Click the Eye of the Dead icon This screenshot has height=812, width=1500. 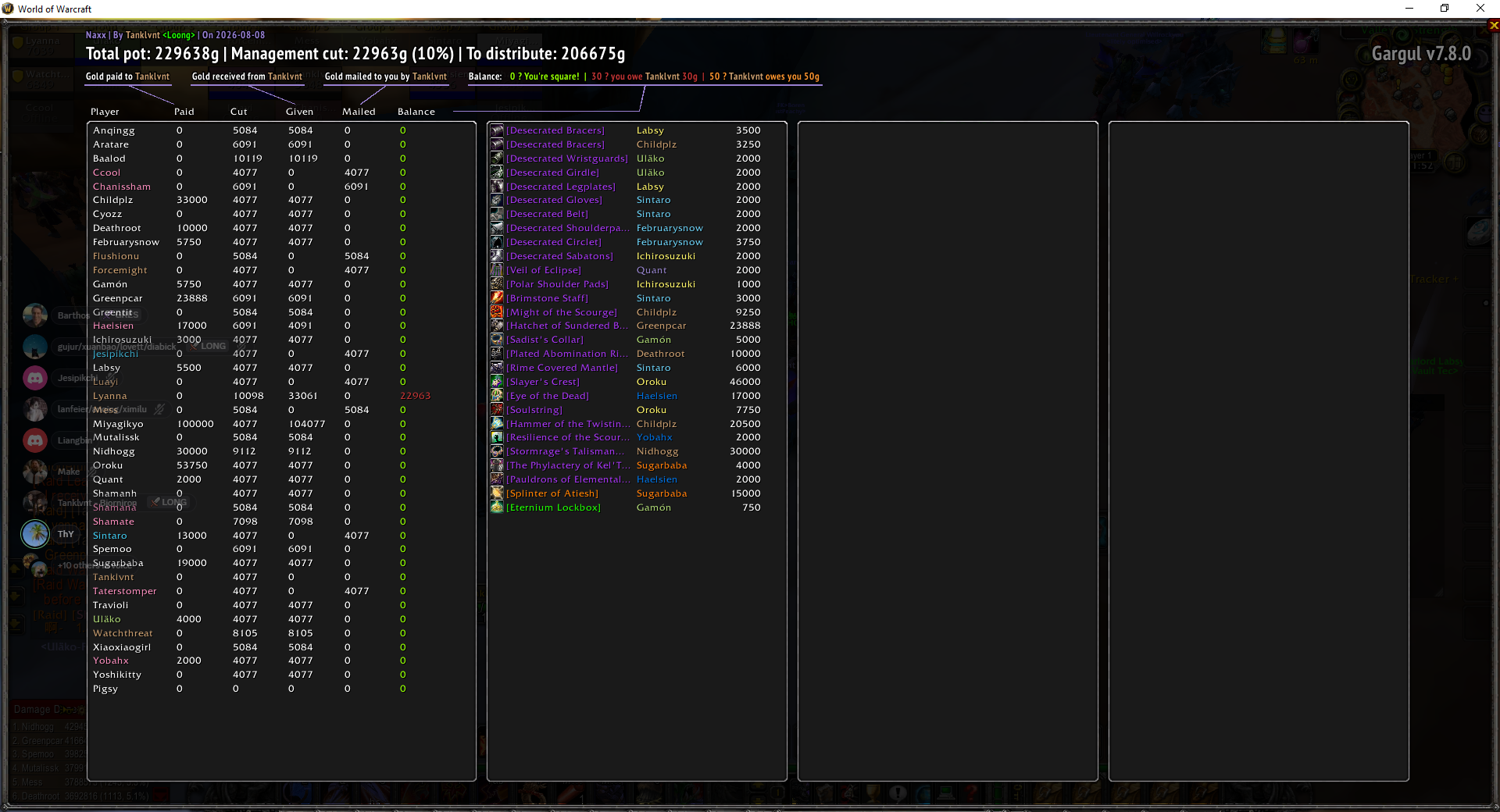point(497,396)
